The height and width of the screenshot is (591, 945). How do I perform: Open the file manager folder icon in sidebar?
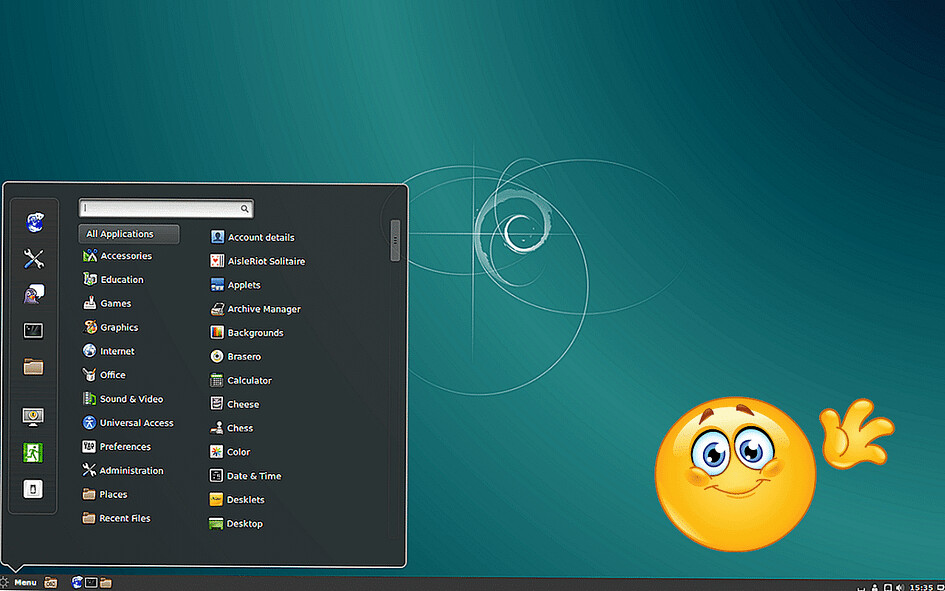(x=33, y=366)
